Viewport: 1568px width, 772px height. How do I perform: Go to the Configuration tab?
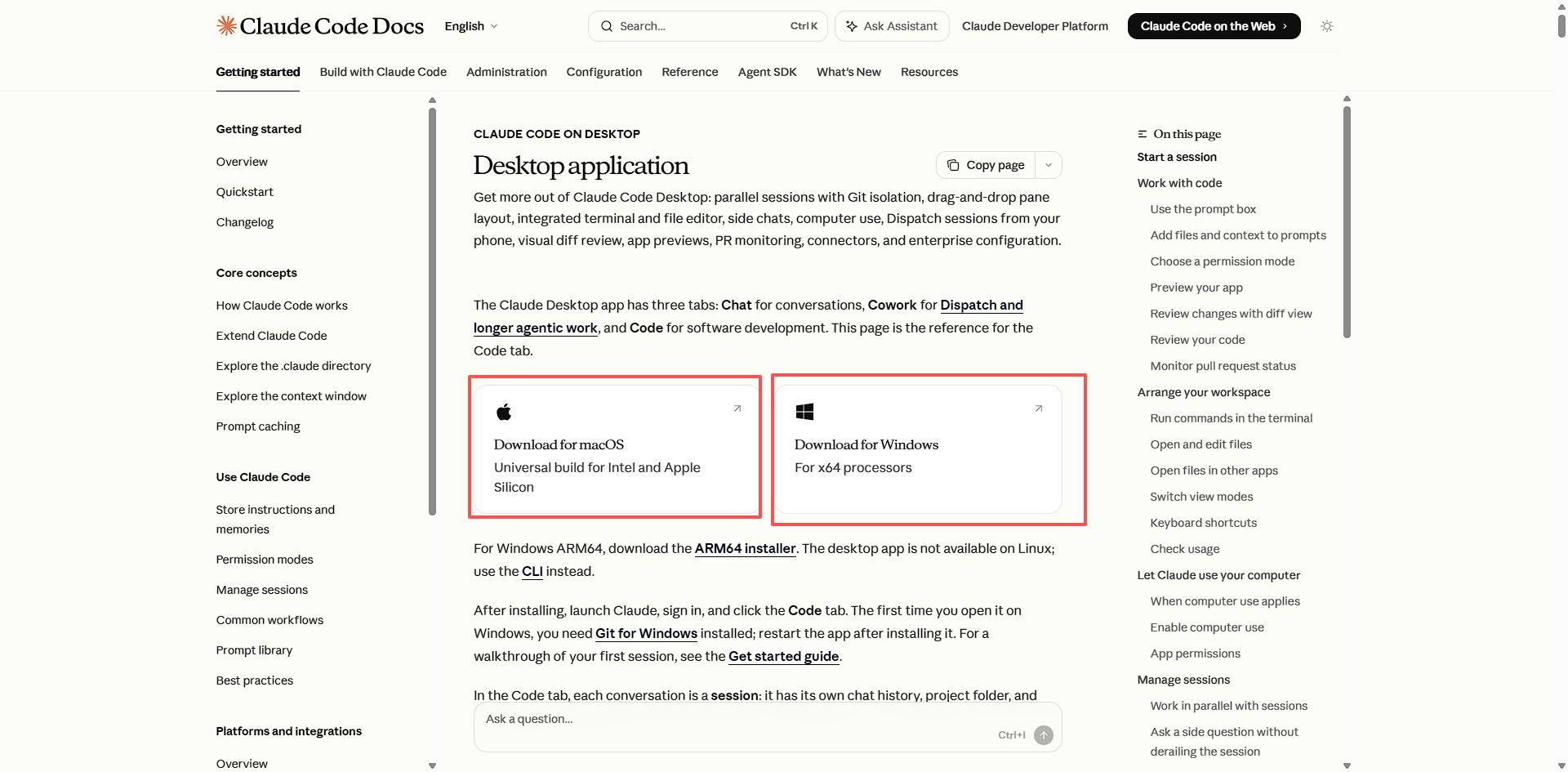(x=604, y=72)
